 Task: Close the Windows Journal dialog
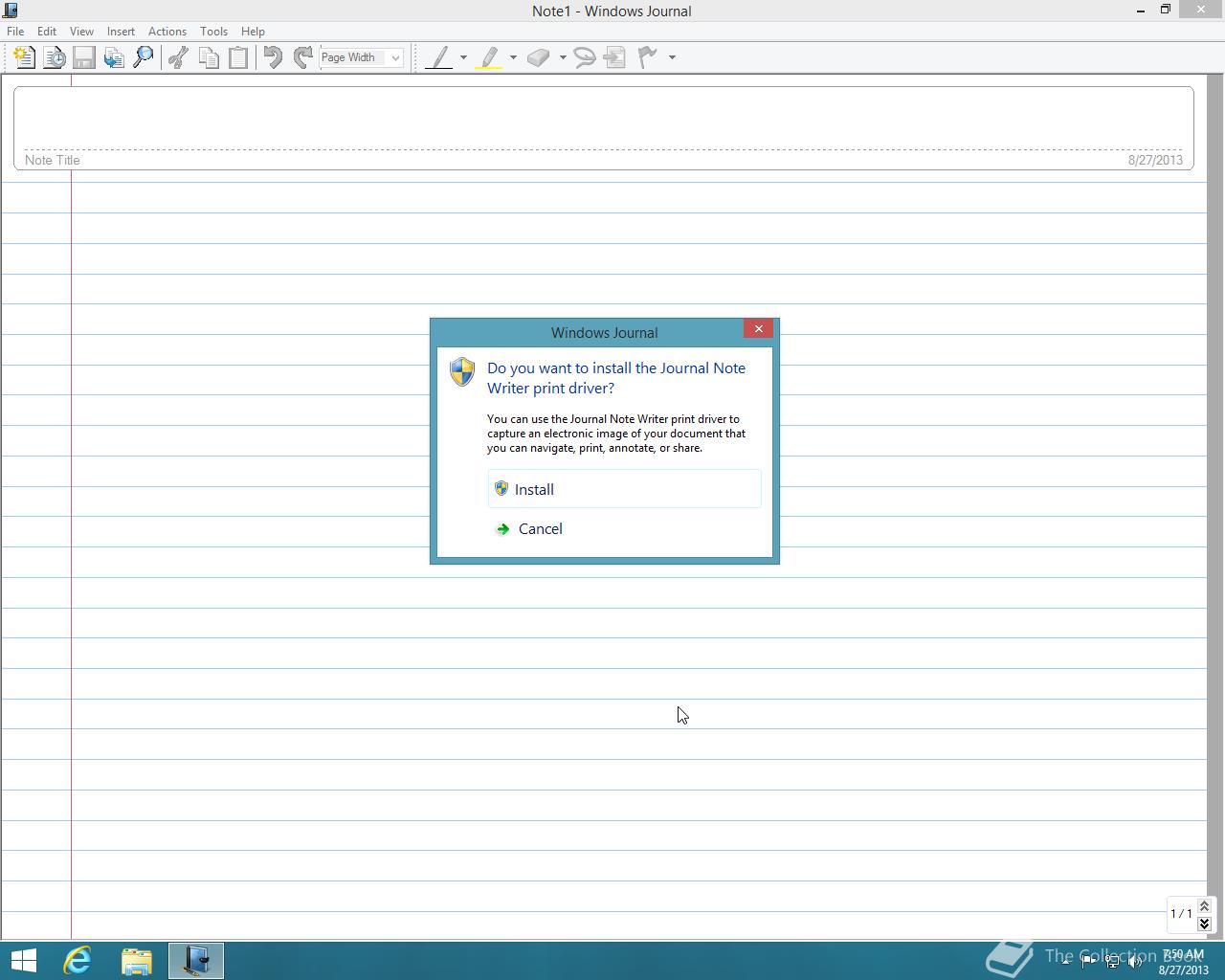[758, 329]
